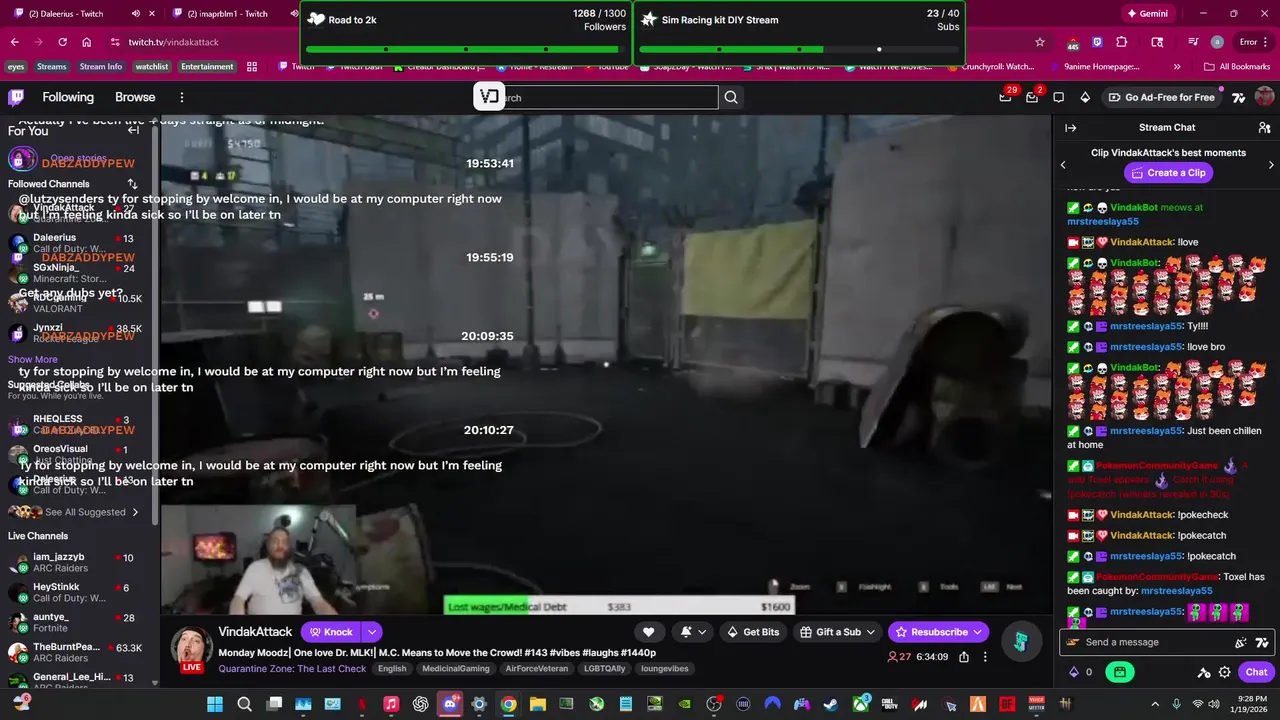Image resolution: width=1280 pixels, height=720 pixels.
Task: Go to next chat highlight card
Action: (1271, 164)
